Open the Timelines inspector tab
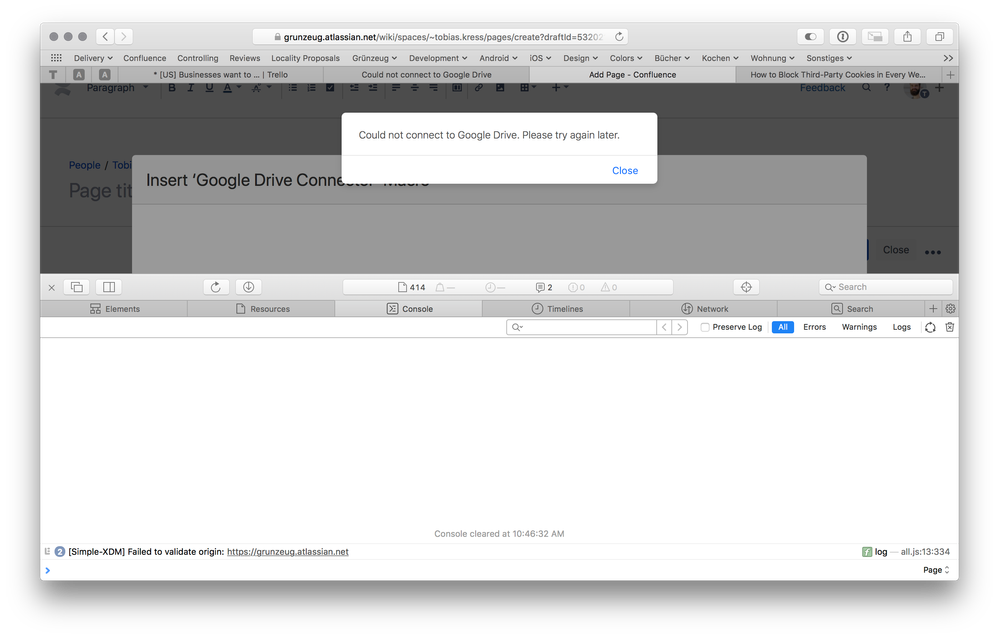The width and height of the screenshot is (999, 638). click(557, 308)
